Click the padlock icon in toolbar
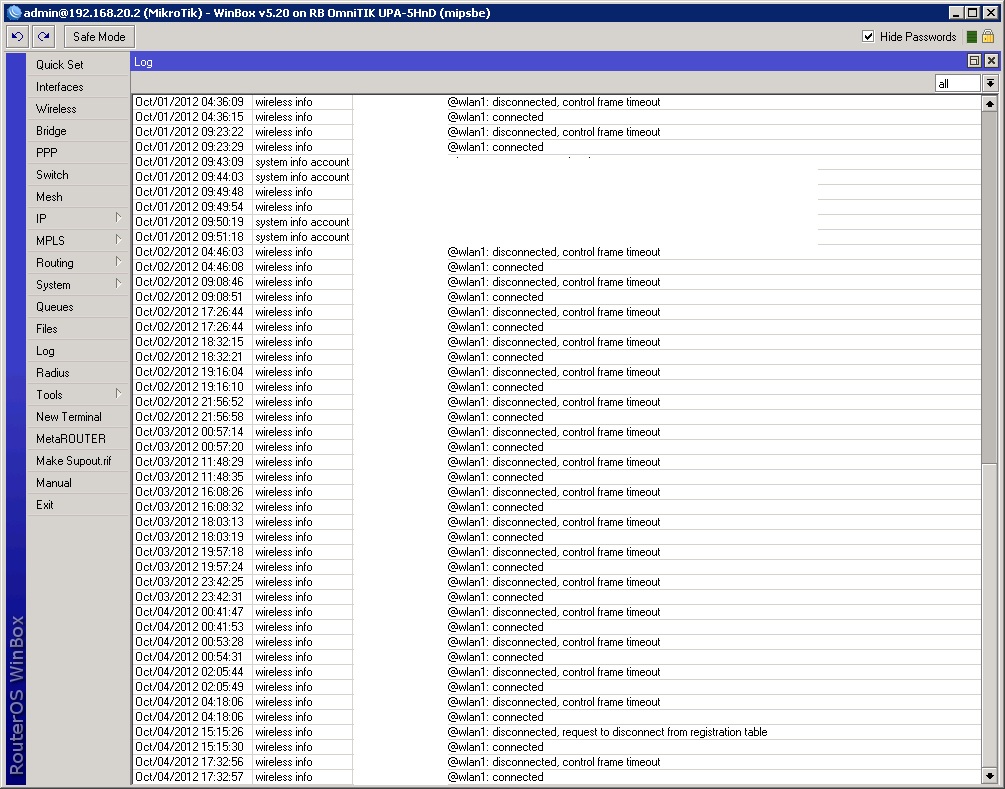The image size is (1005, 789). [x=988, y=37]
